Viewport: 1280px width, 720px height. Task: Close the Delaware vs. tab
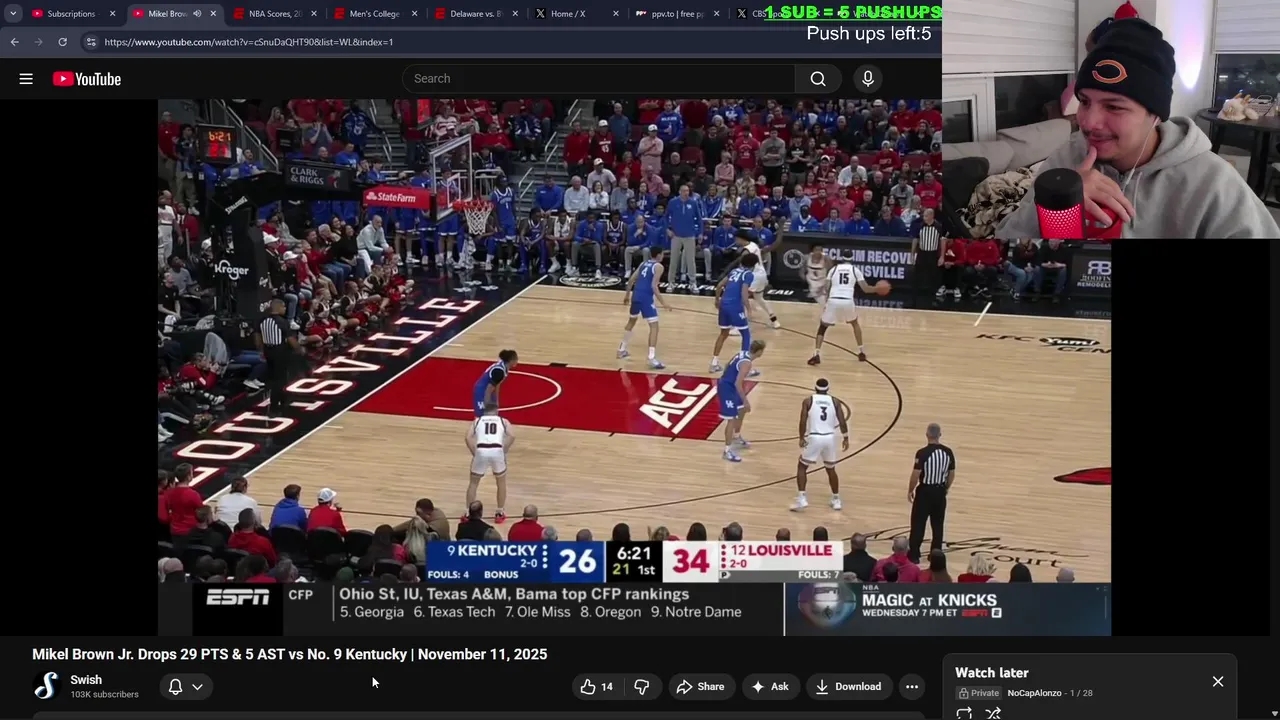(516, 14)
